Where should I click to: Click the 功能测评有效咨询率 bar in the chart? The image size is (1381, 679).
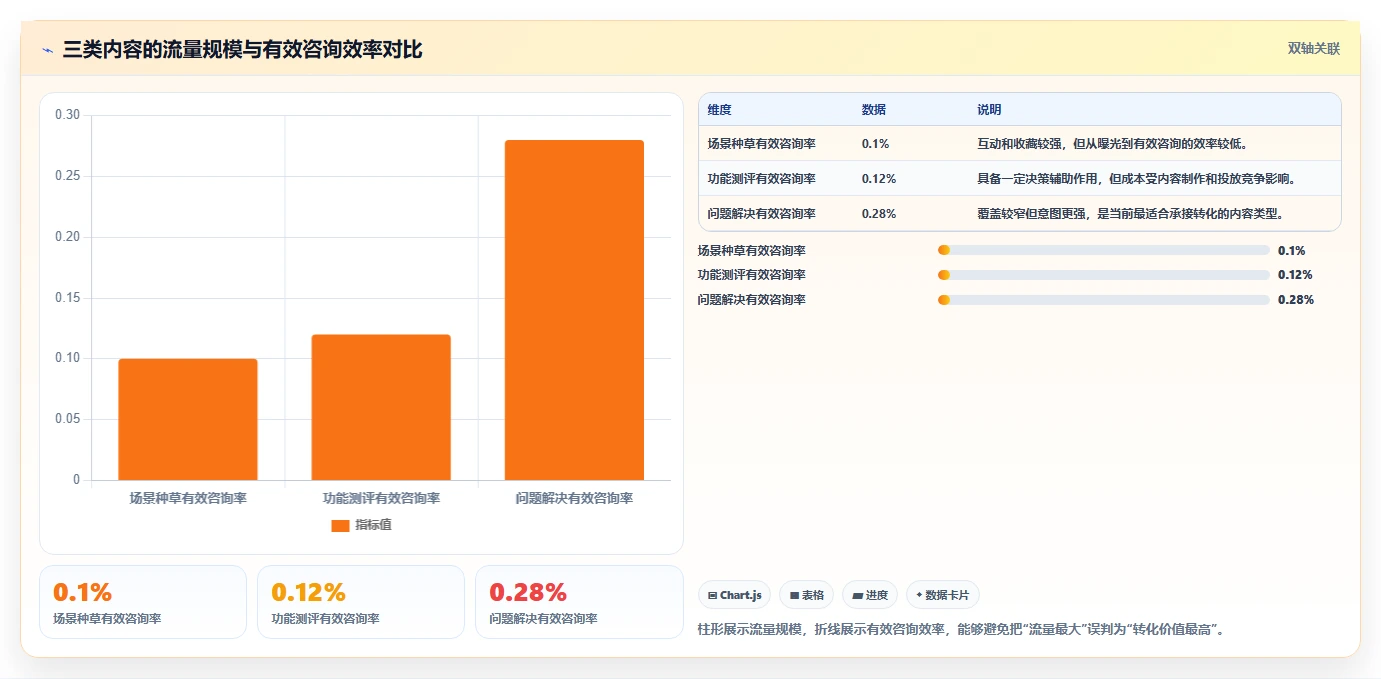[381, 407]
